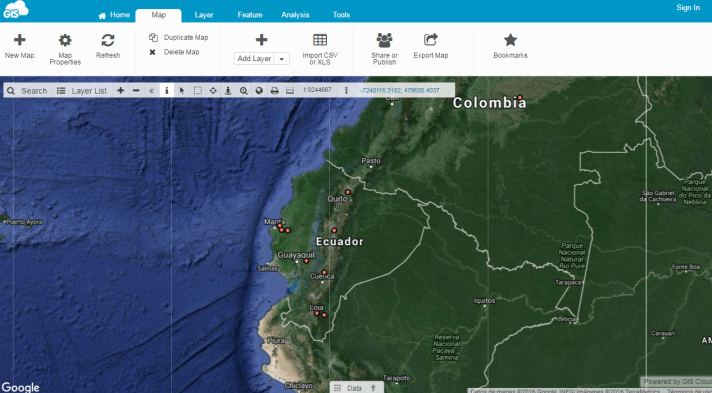
Task: Select the arrow pointer tool
Action: (182, 90)
